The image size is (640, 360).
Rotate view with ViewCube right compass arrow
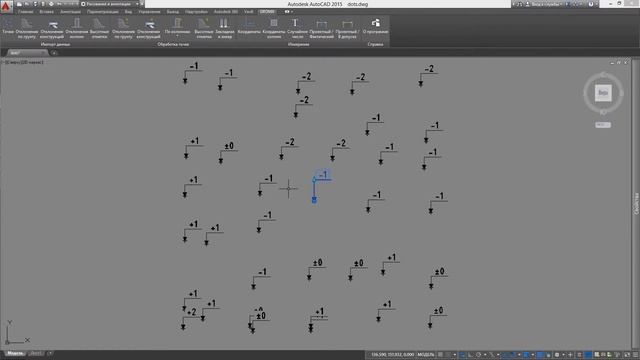point(621,93)
